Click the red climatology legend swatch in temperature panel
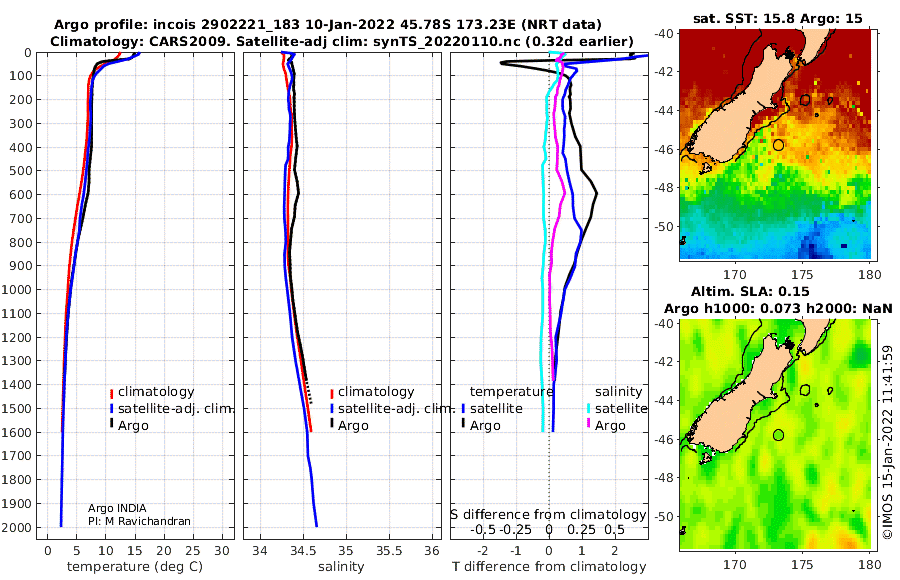 pyautogui.click(x=111, y=393)
